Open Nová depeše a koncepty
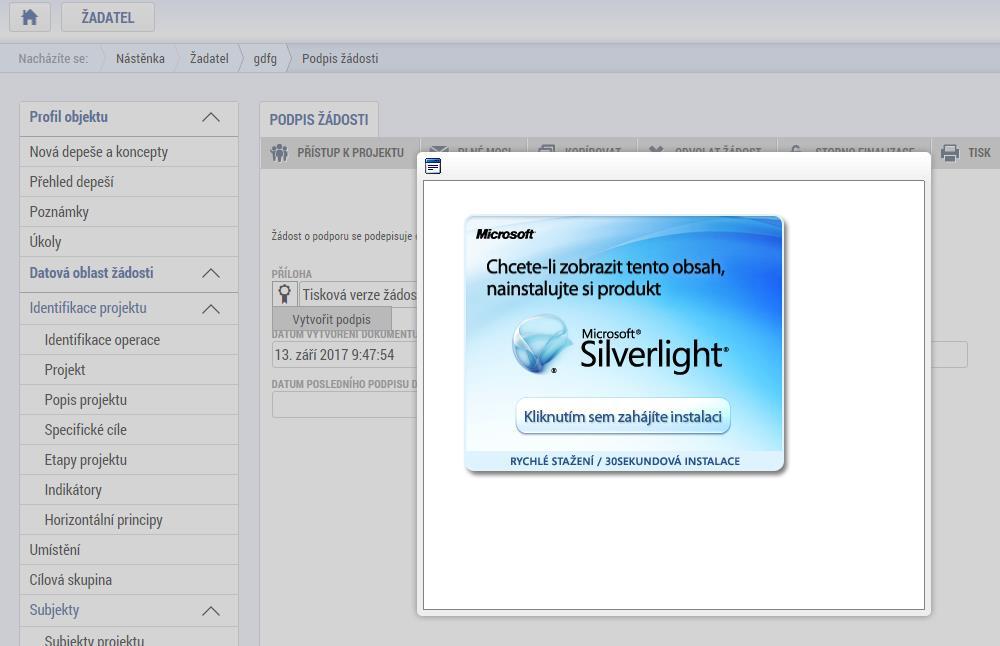 (129, 152)
